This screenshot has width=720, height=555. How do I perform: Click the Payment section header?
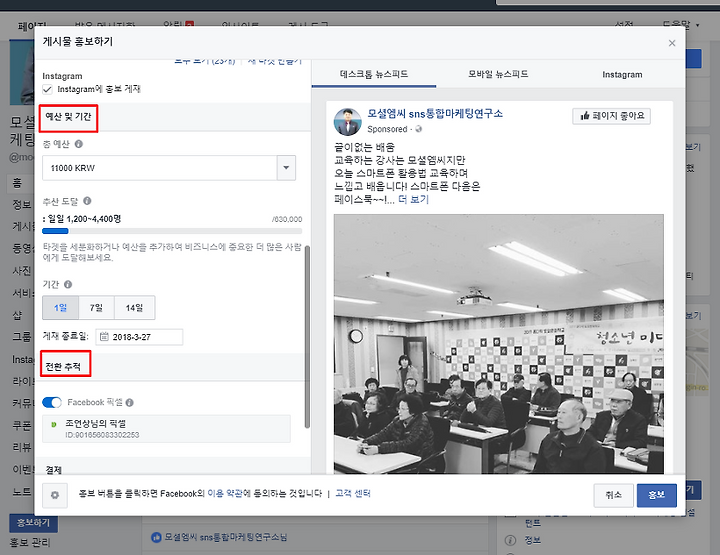coord(54,470)
